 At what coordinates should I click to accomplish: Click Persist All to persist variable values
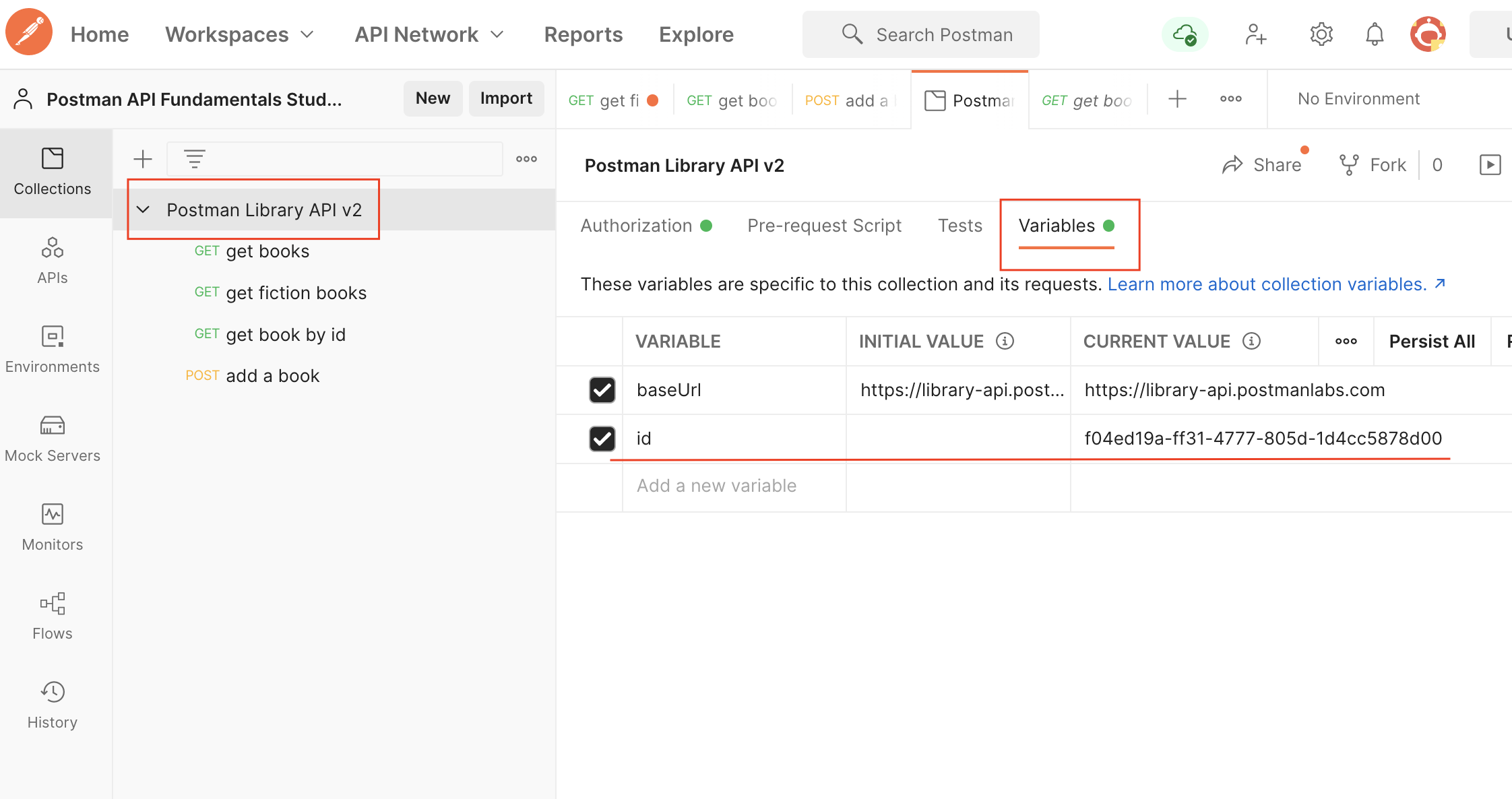tap(1431, 341)
